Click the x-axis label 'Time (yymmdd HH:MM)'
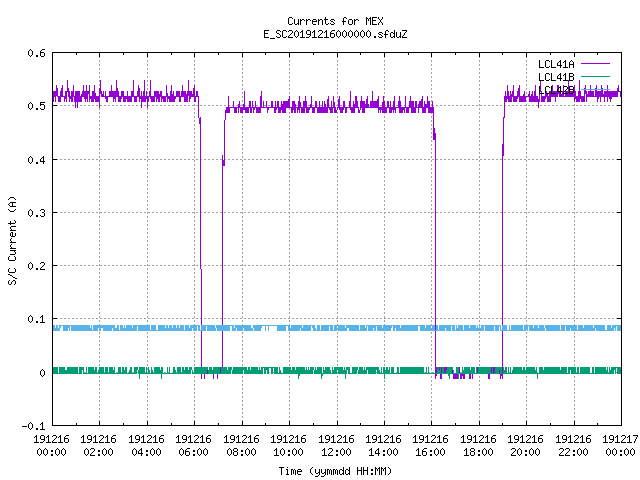 (335, 471)
